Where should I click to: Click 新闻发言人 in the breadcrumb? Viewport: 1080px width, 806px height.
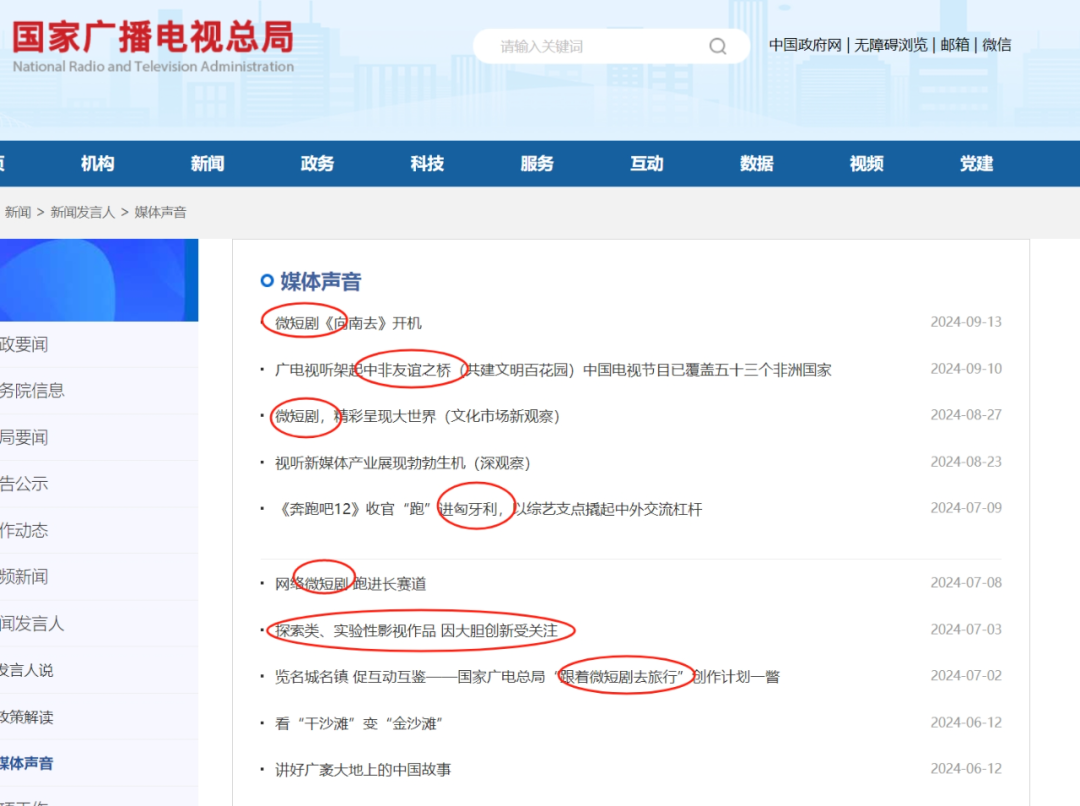click(83, 212)
